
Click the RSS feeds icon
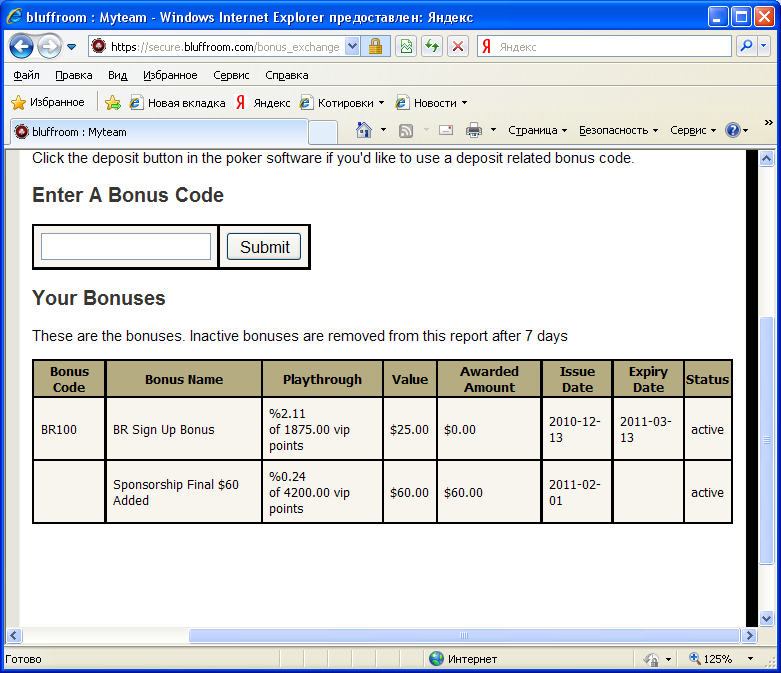tap(406, 131)
